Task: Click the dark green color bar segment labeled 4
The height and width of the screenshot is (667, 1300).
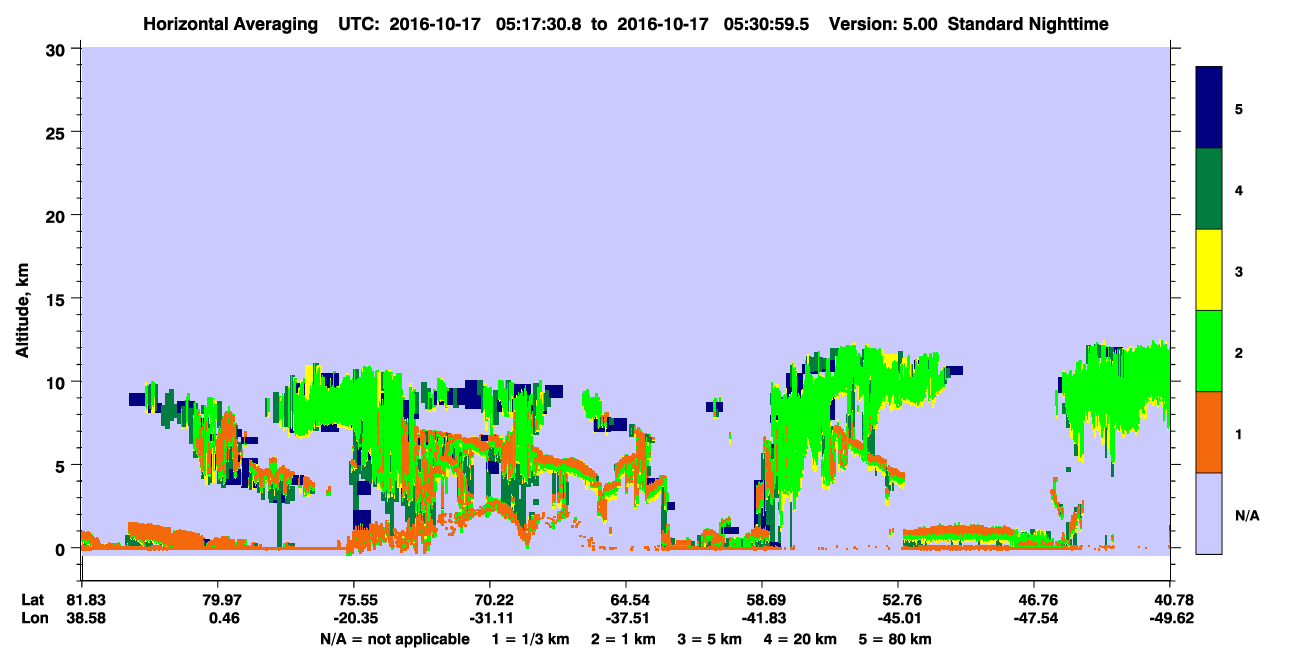Action: pos(1209,189)
